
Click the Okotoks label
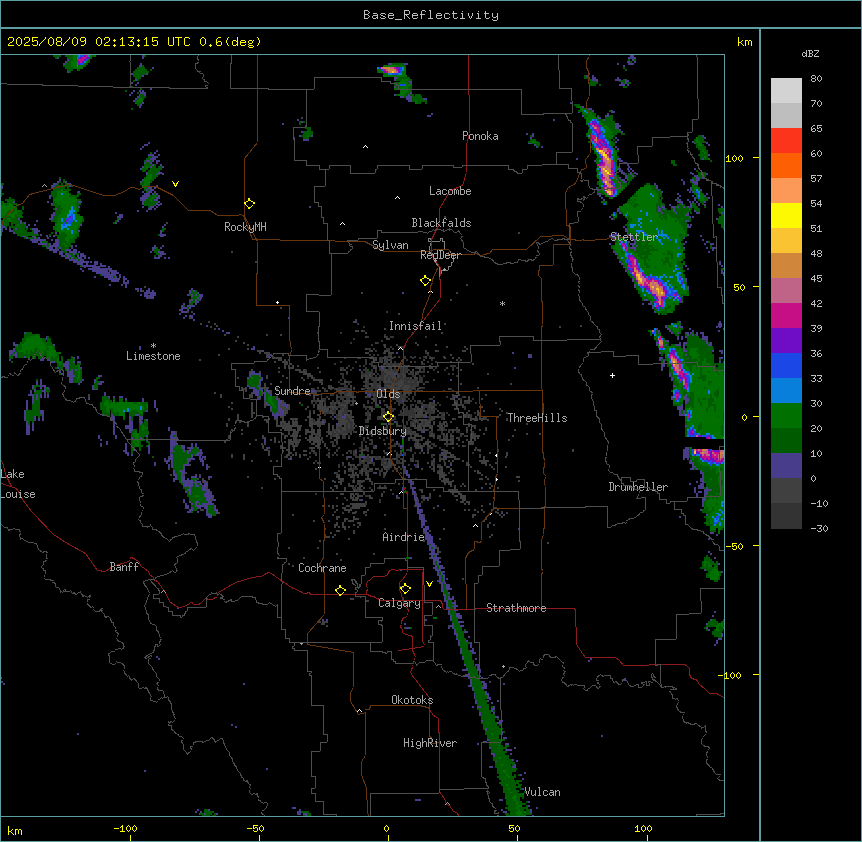pyautogui.click(x=412, y=700)
